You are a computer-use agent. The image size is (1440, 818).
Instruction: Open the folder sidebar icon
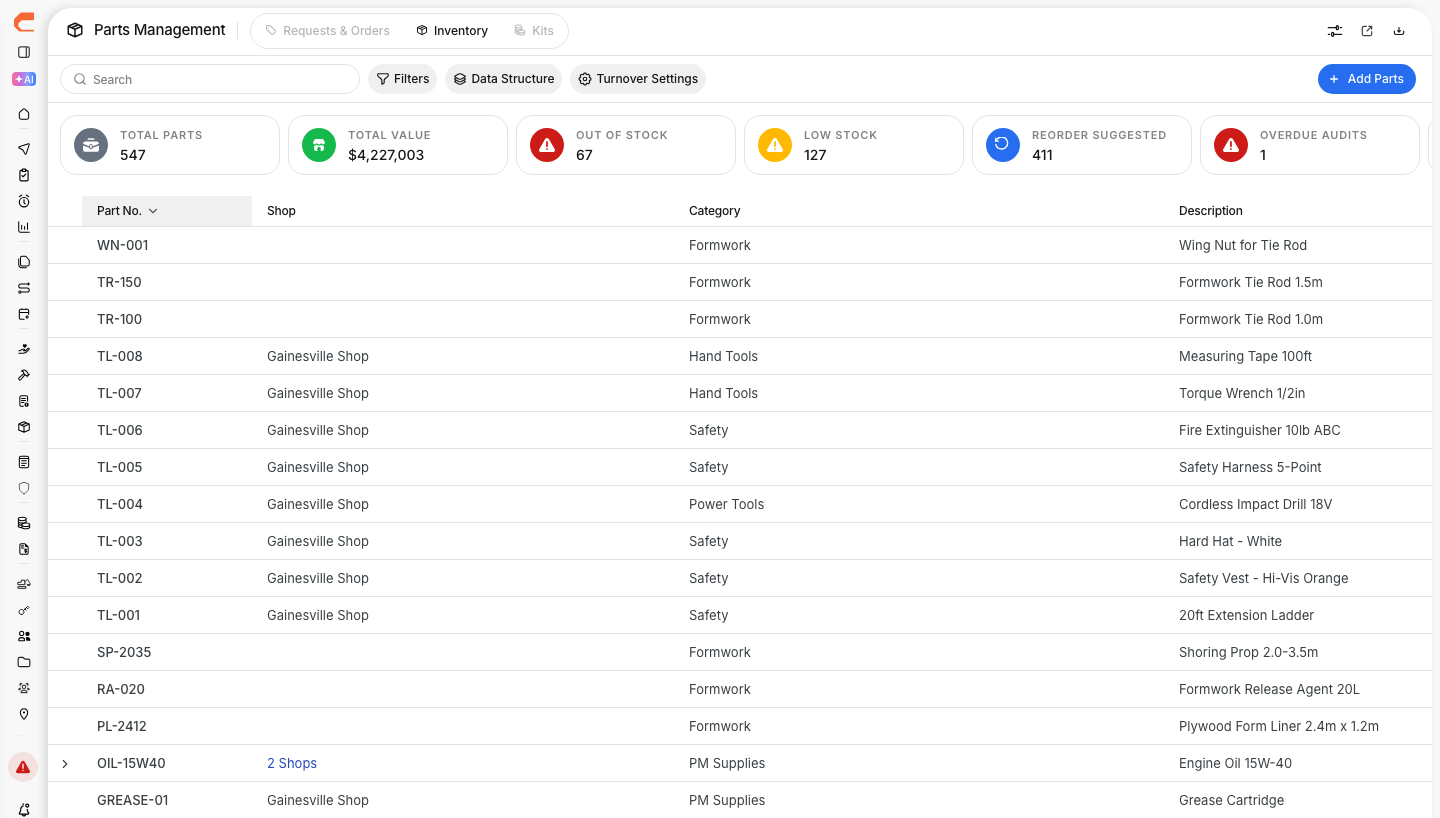(x=24, y=662)
